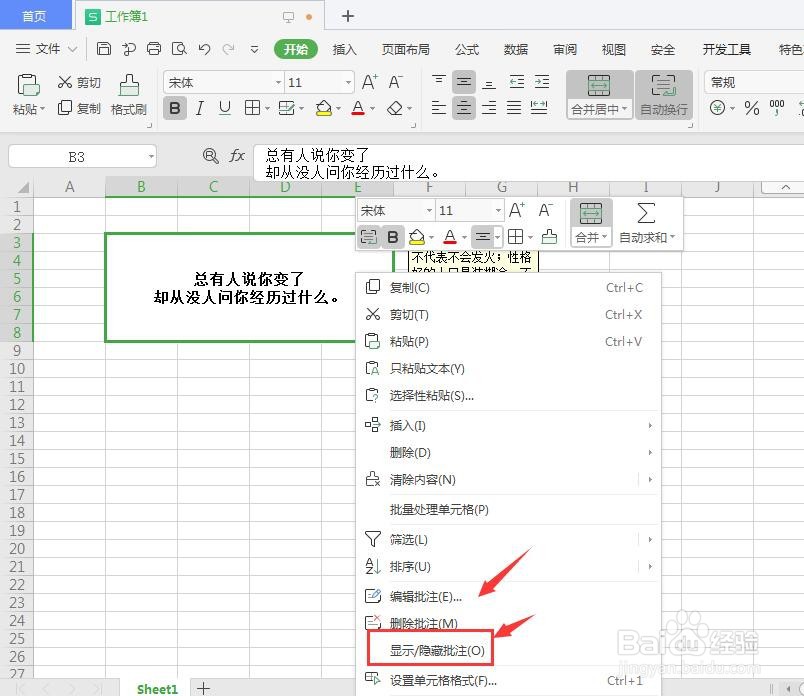Cut selection with 剪切 button
Viewport: 804px width, 696px height.
[x=79, y=82]
